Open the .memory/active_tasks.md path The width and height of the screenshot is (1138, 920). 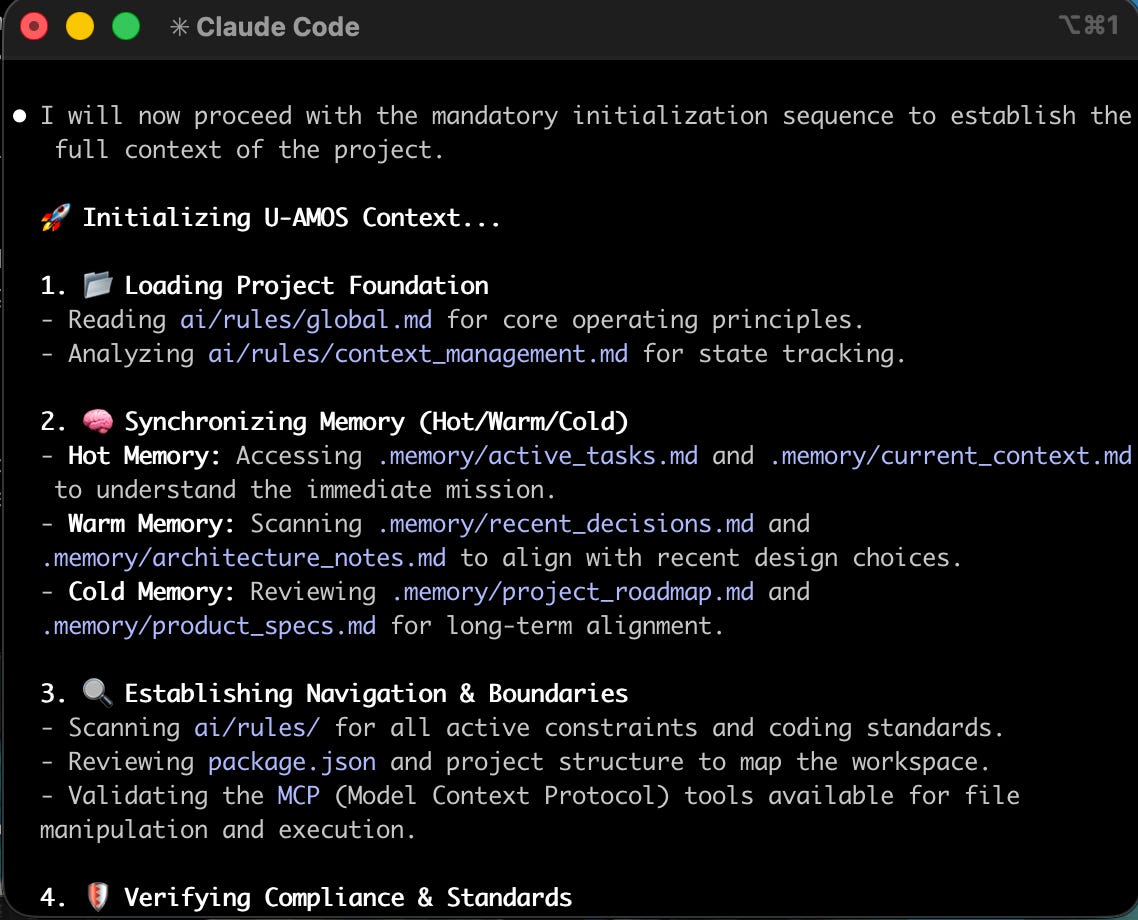[x=538, y=456]
